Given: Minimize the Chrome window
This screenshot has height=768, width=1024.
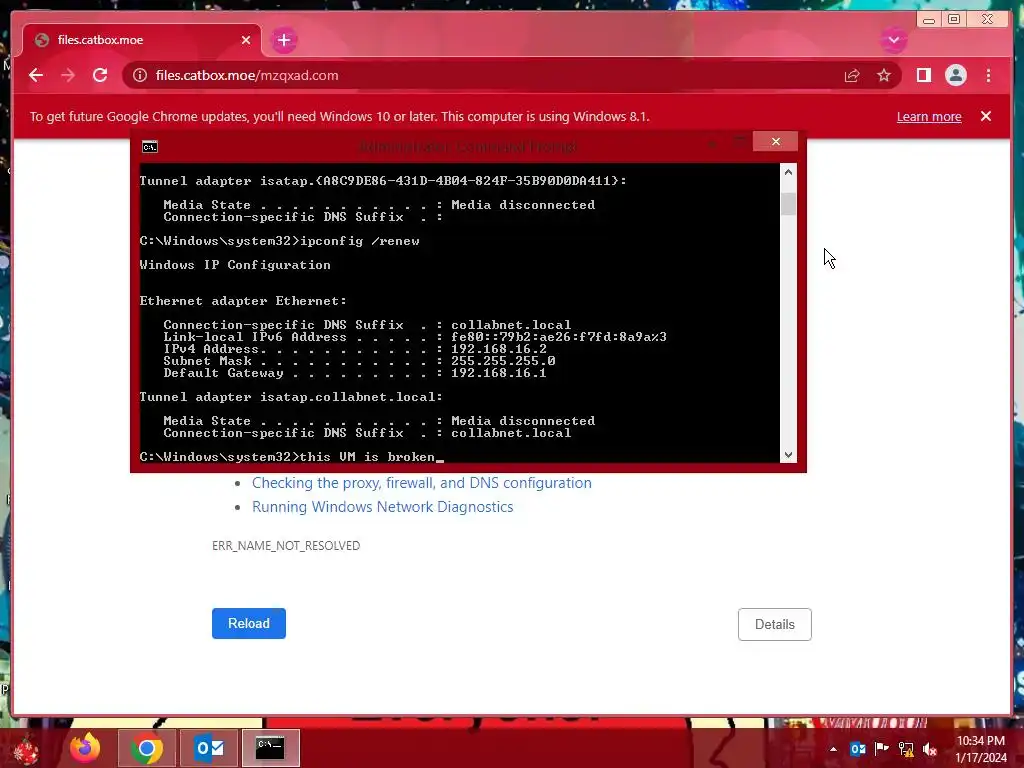Looking at the screenshot, I should [x=929, y=20].
